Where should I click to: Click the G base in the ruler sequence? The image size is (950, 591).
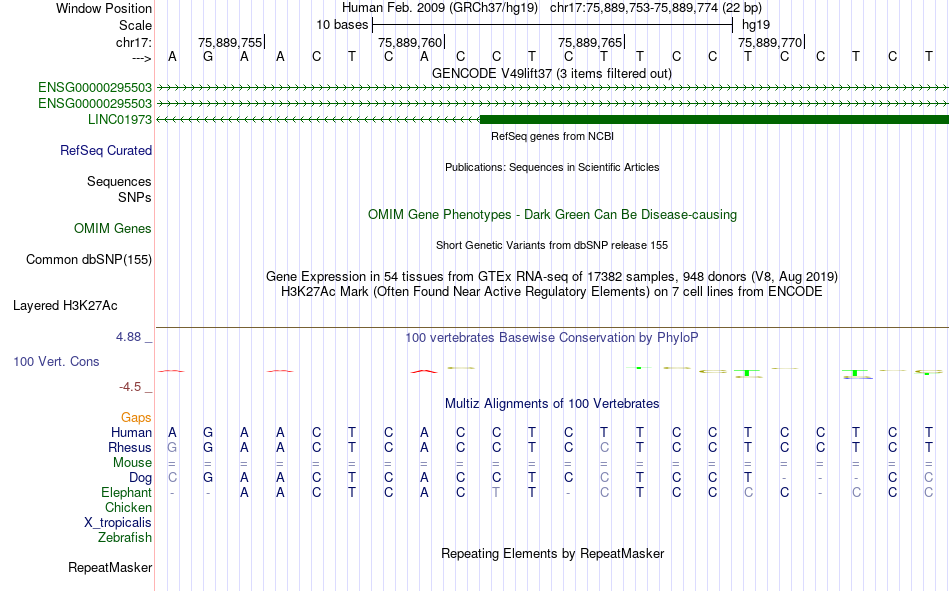[x=208, y=57]
